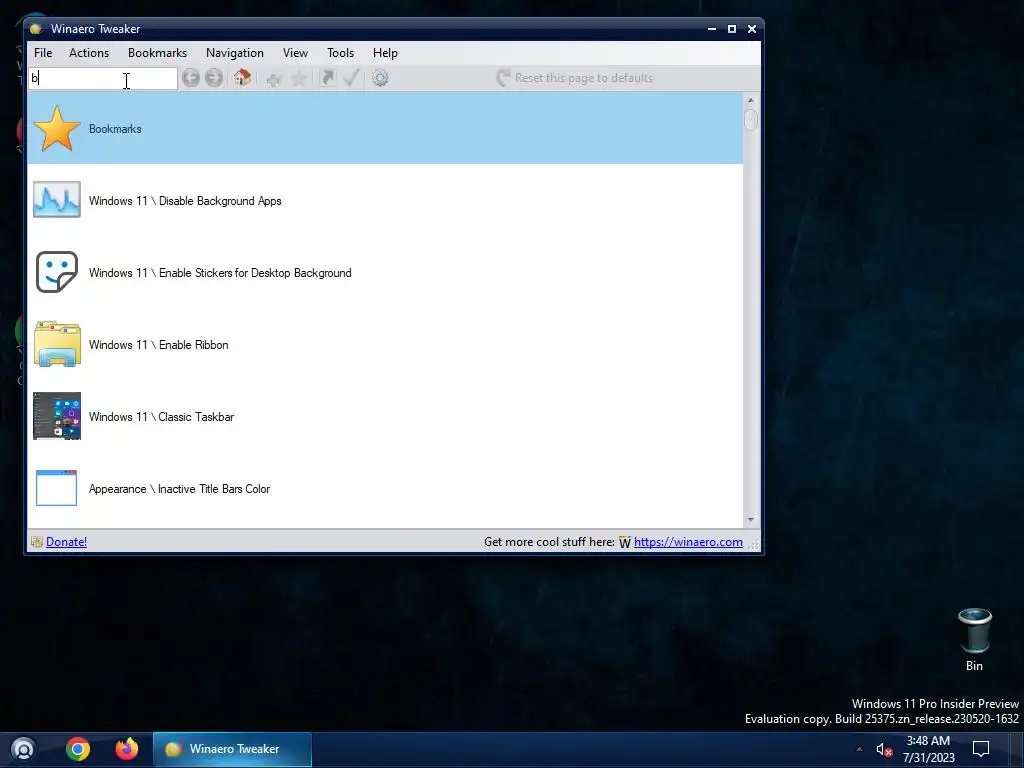
Task: Click the Disable Background Apps graph icon
Action: point(57,200)
